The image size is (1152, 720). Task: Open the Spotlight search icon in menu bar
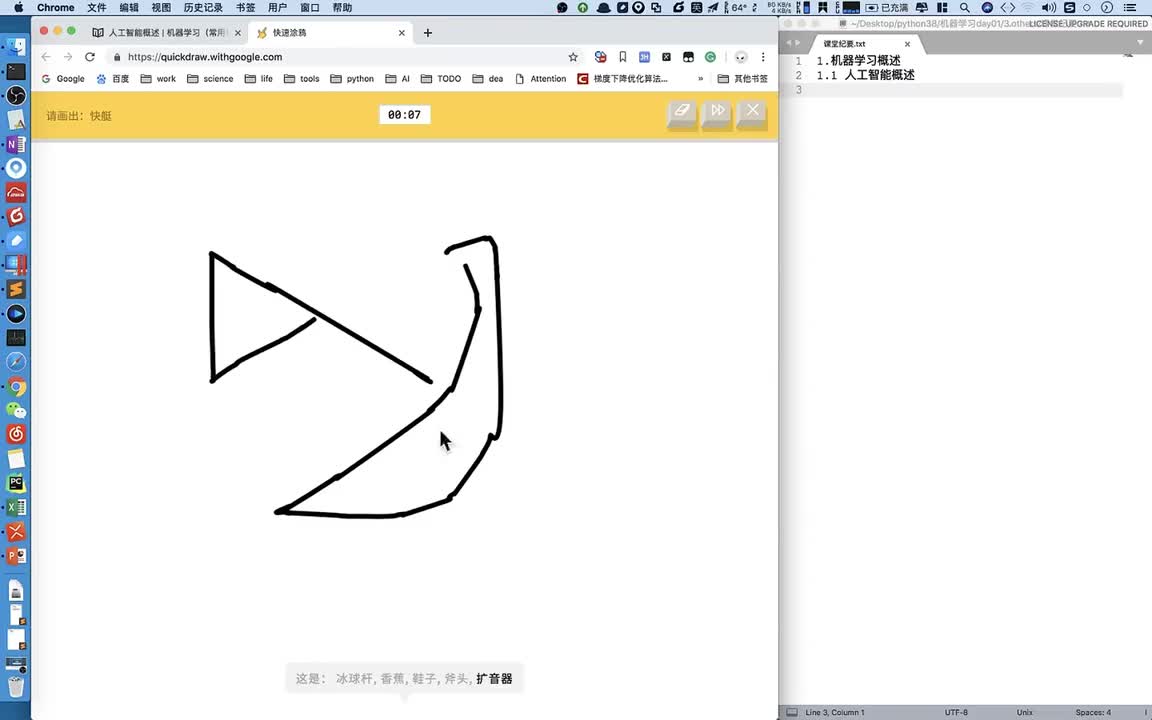pos(964,7)
